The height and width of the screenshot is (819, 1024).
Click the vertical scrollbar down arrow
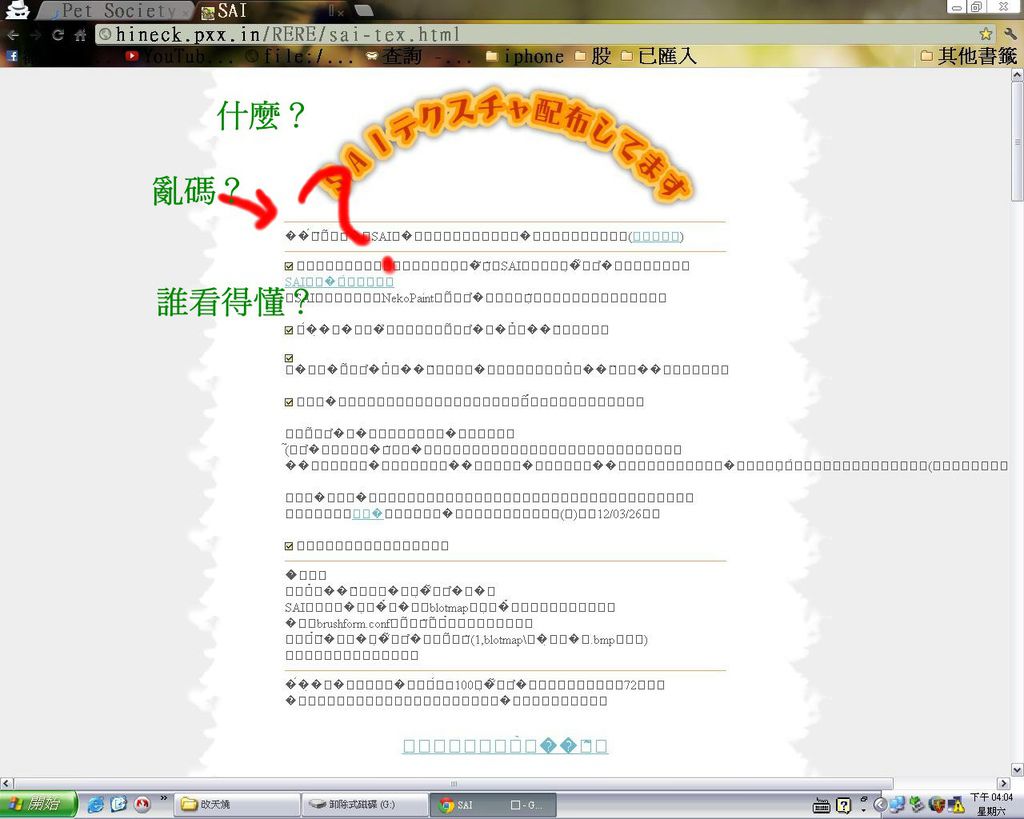point(1017,769)
